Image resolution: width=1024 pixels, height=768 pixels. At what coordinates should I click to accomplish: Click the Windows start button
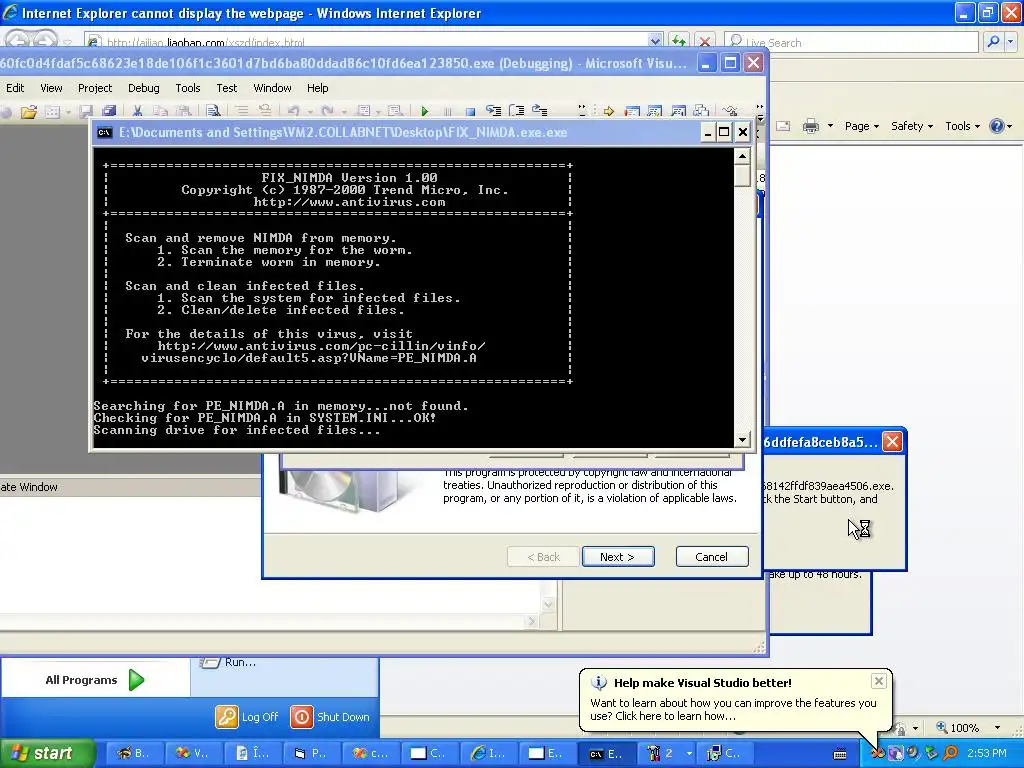pyautogui.click(x=48, y=753)
